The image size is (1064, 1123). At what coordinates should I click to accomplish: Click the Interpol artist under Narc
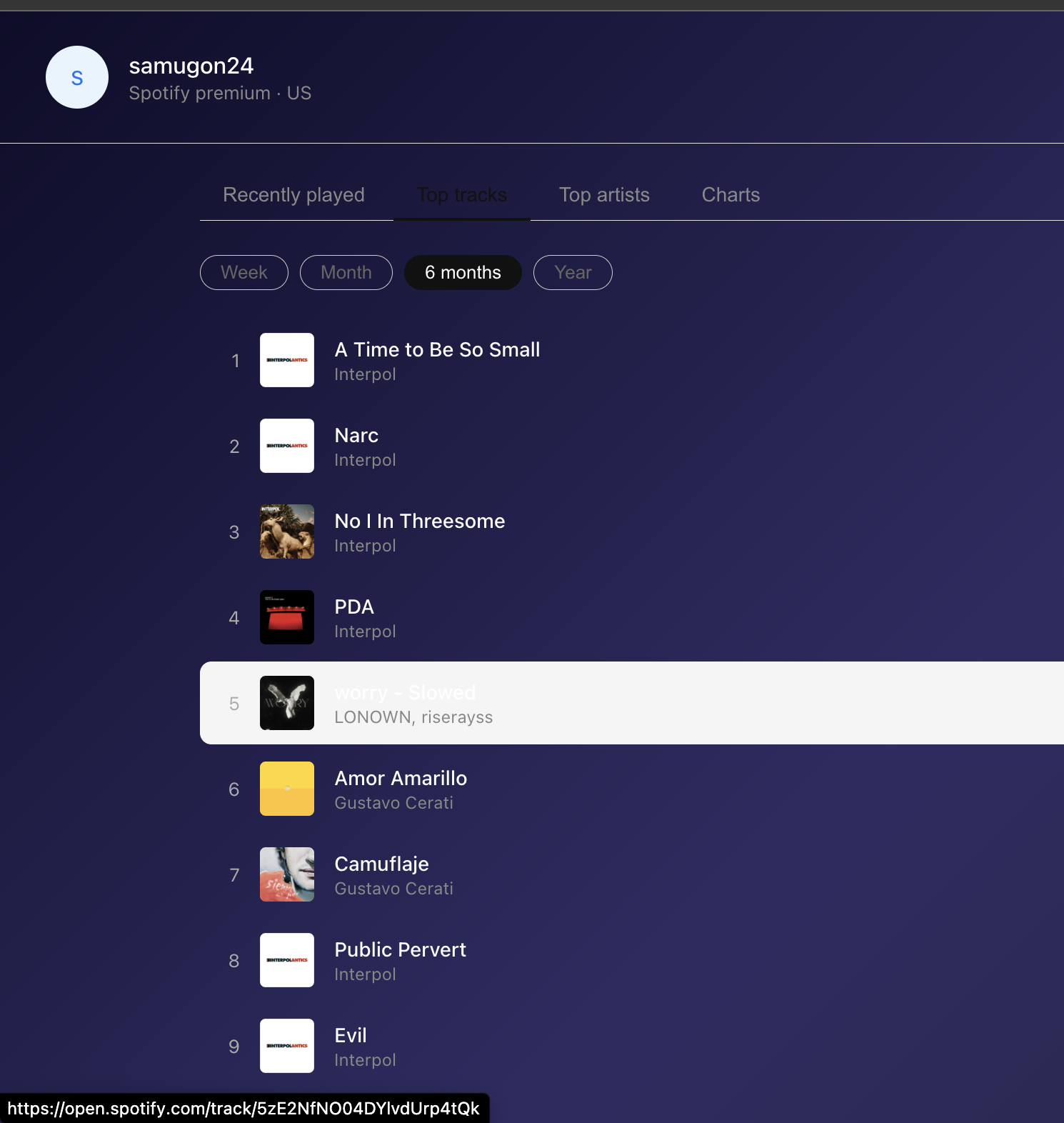[365, 460]
